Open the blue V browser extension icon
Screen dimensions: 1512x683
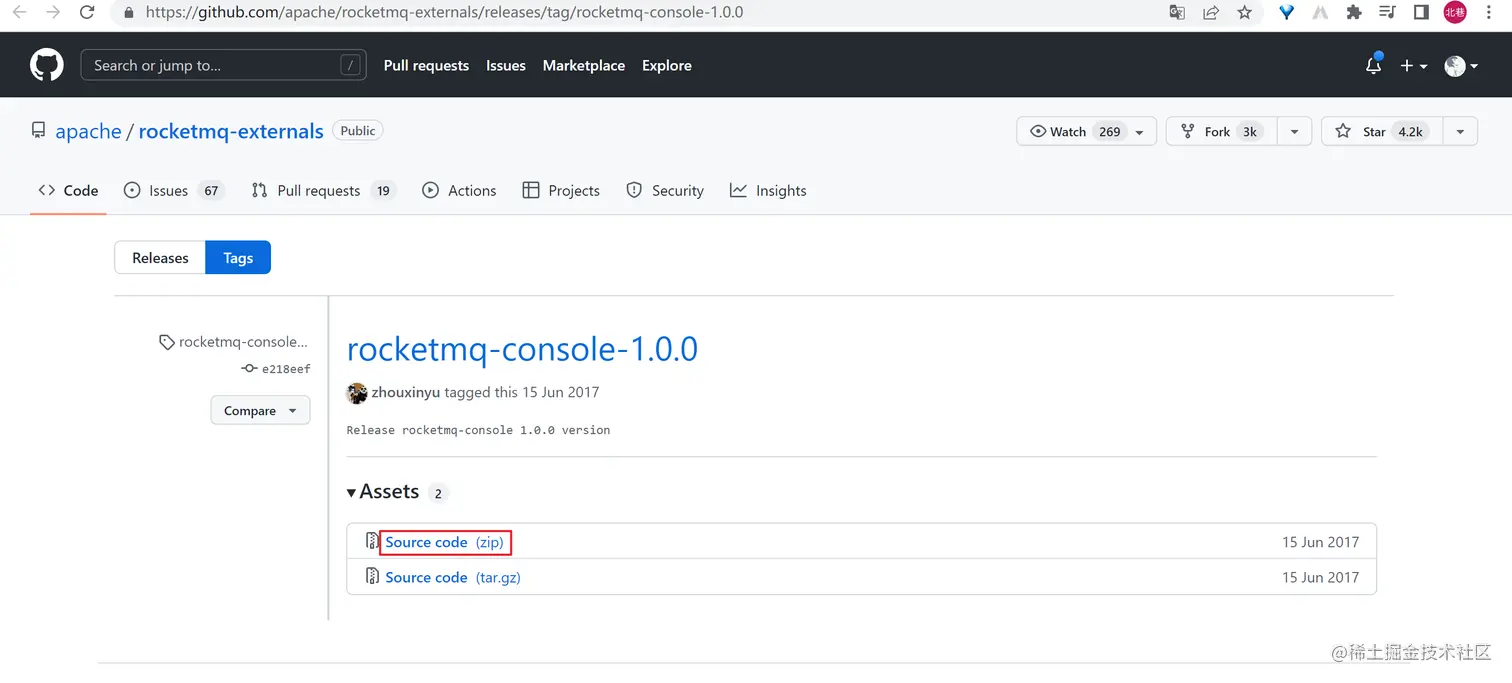pyautogui.click(x=1287, y=13)
